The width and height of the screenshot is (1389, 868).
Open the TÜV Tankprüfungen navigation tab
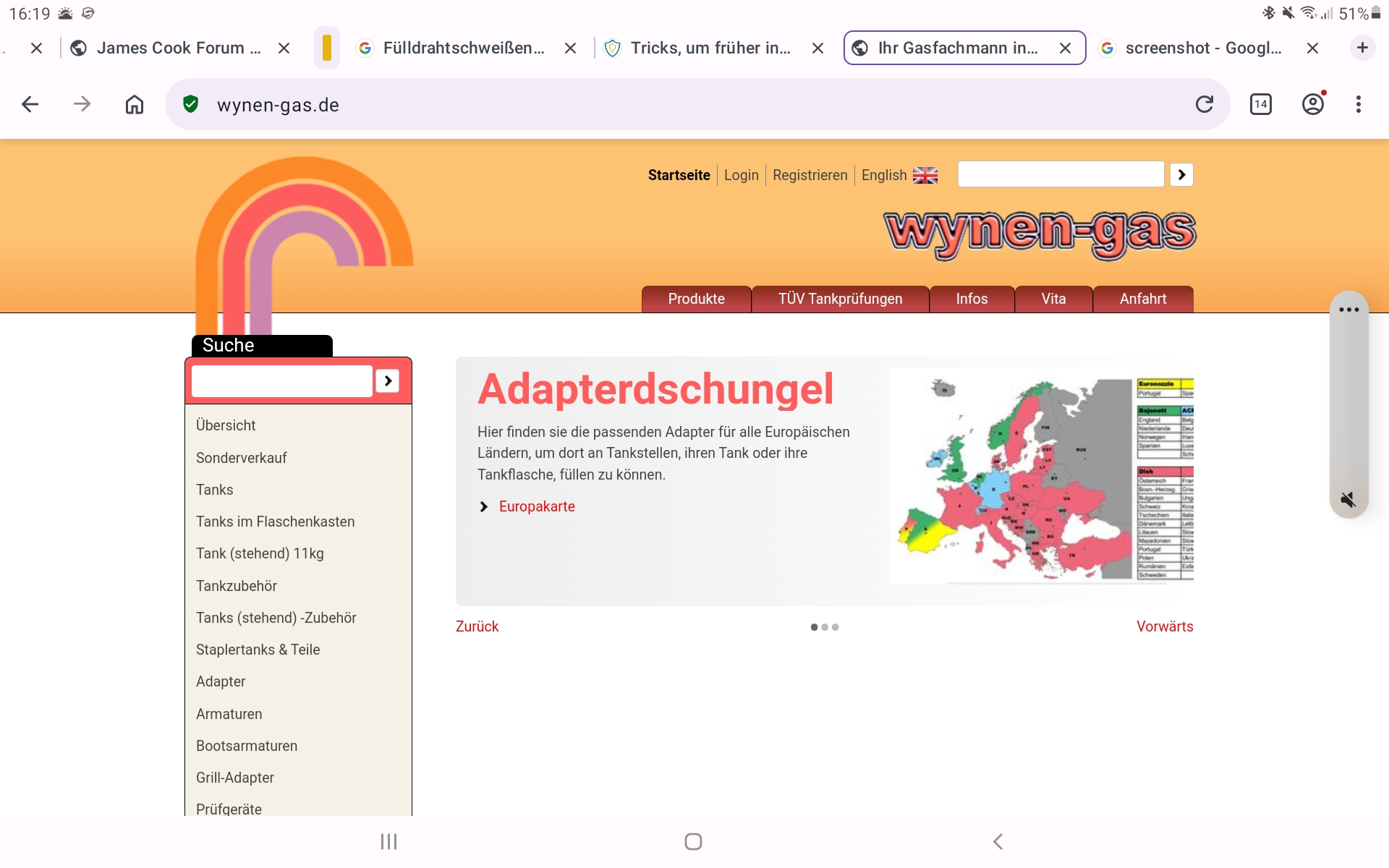click(840, 299)
